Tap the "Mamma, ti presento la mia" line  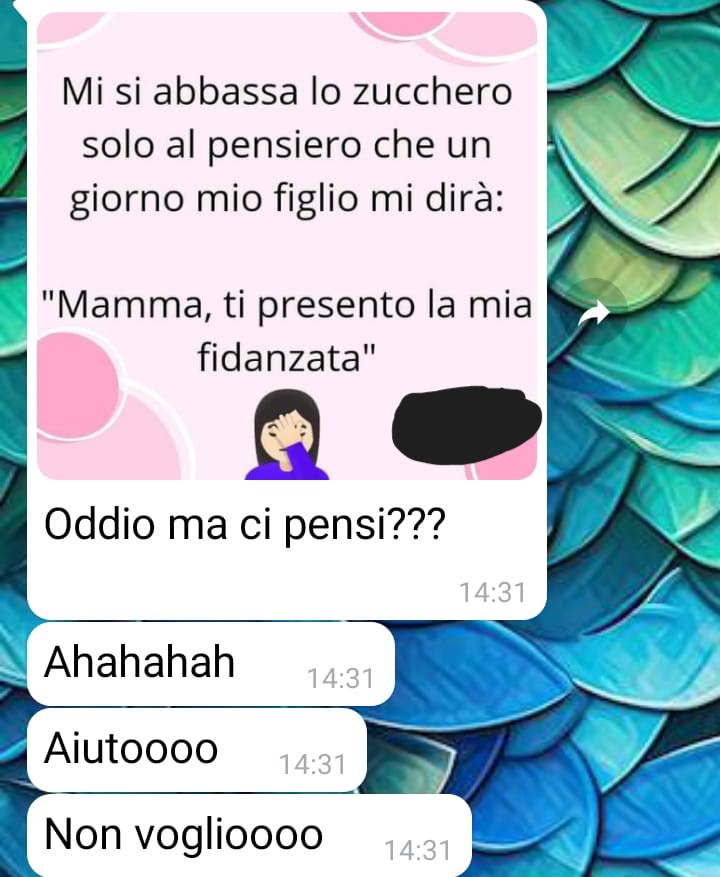click(x=287, y=305)
